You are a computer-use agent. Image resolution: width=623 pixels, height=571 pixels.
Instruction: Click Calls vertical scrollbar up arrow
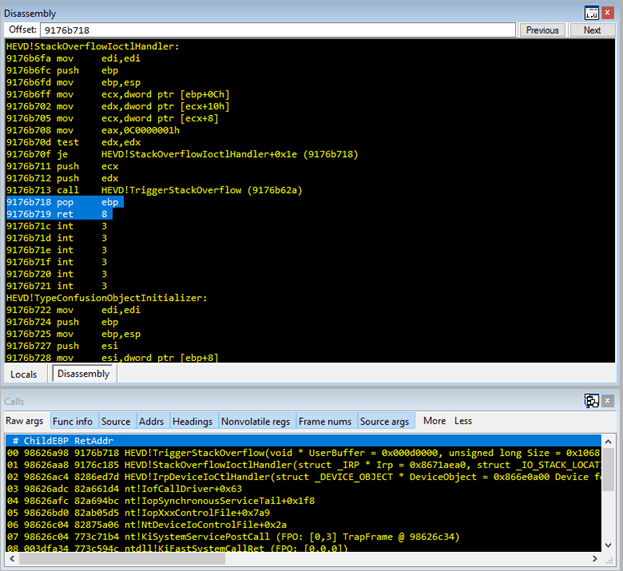coord(608,441)
